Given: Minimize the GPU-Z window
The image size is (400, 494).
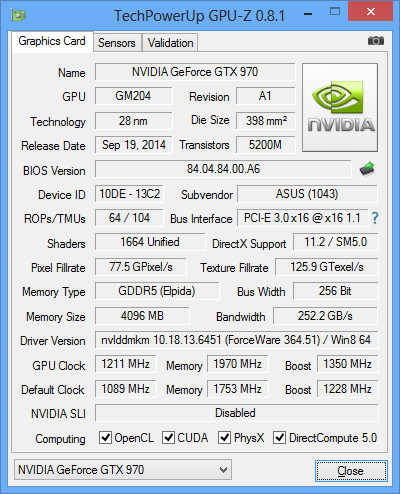Looking at the screenshot, I should tap(308, 14).
